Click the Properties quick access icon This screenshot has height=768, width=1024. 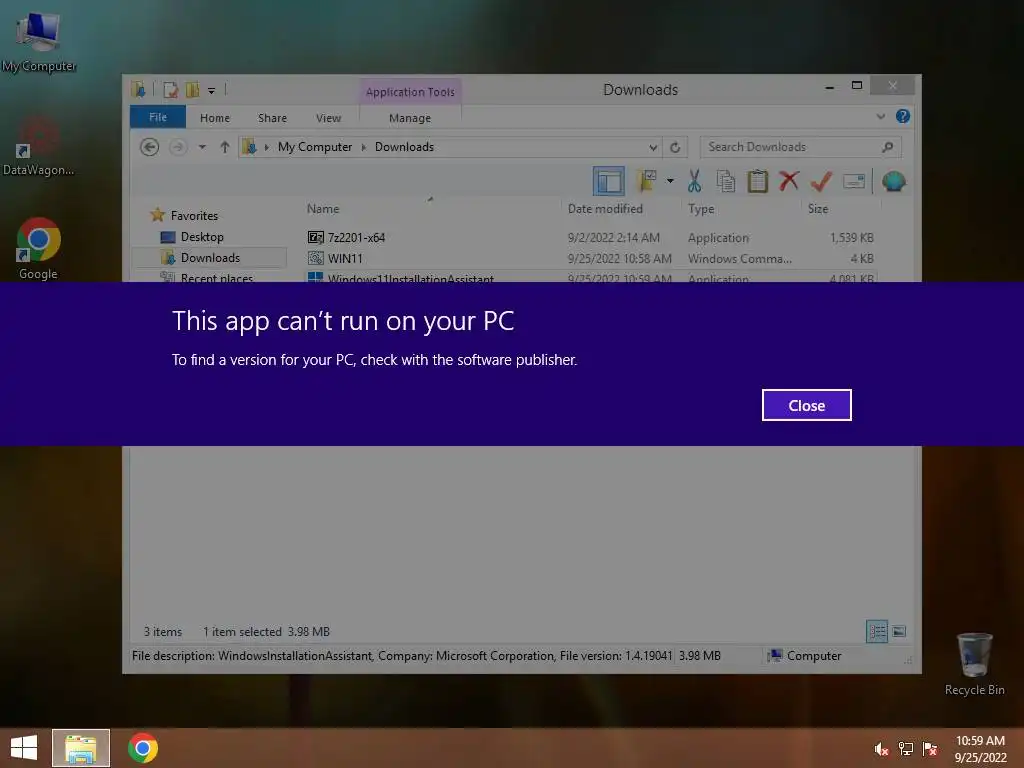(170, 90)
